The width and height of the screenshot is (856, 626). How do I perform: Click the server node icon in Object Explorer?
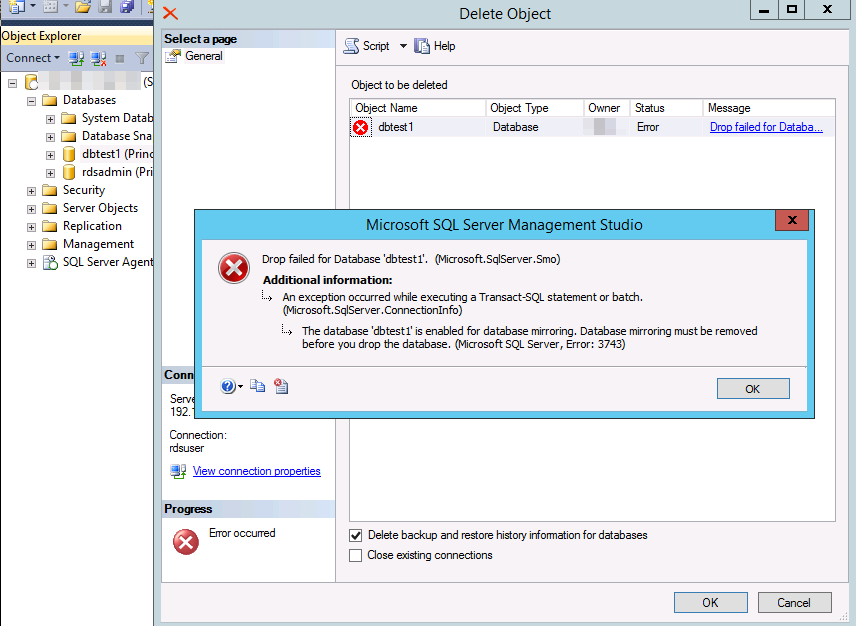click(32, 82)
